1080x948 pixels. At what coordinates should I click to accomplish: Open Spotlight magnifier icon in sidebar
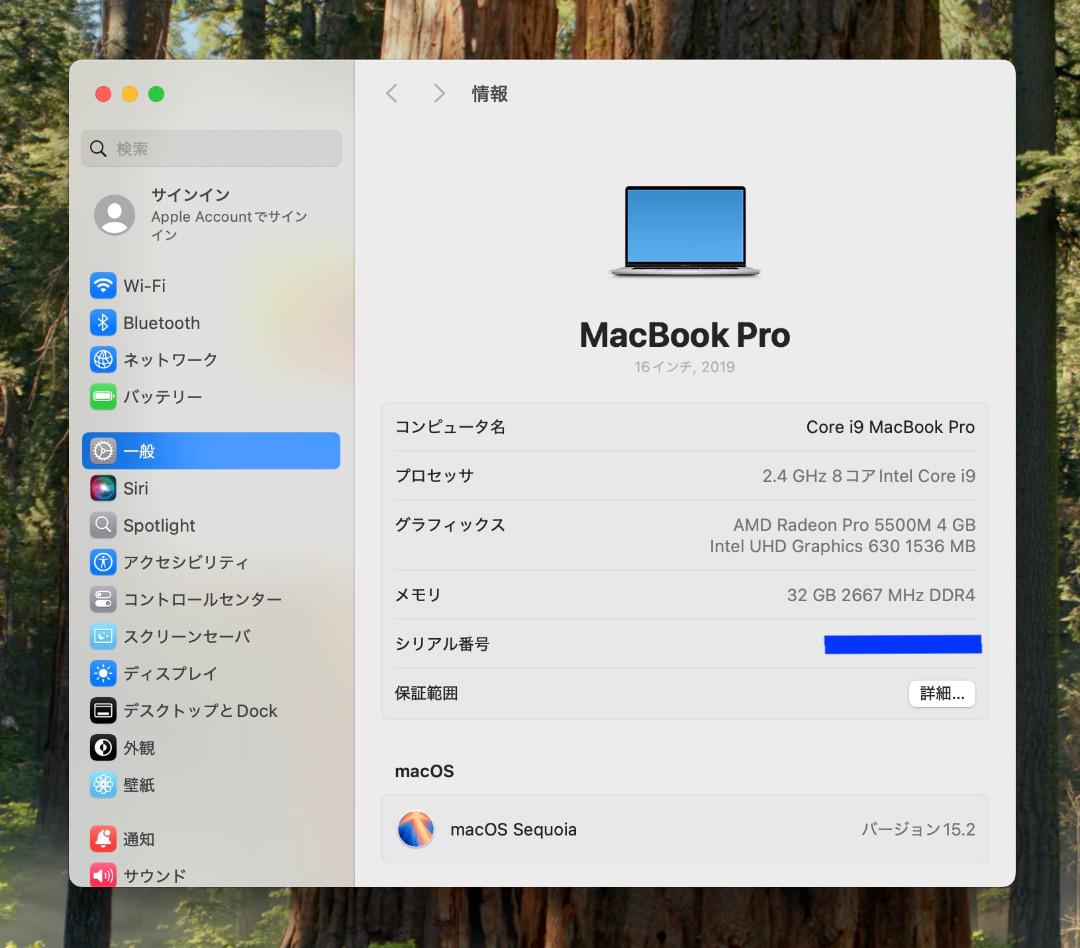click(x=103, y=525)
